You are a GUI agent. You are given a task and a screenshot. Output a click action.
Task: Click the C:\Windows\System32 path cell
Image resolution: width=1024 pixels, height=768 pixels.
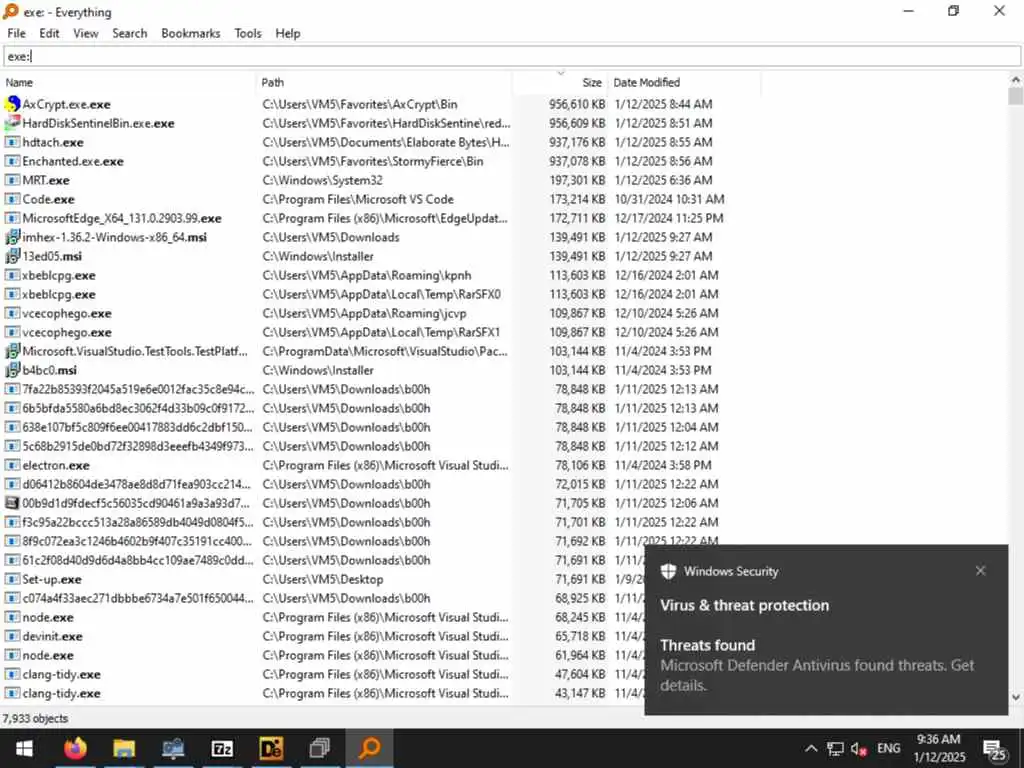coord(323,180)
